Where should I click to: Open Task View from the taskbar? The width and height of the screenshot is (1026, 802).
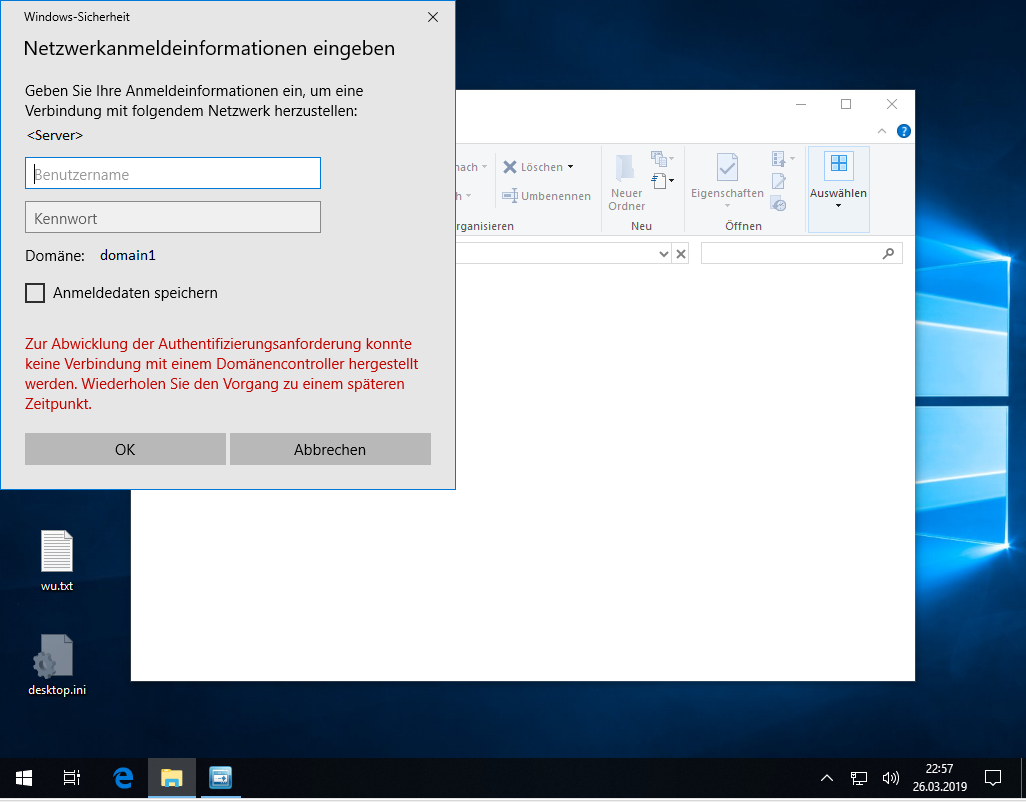pos(72,778)
